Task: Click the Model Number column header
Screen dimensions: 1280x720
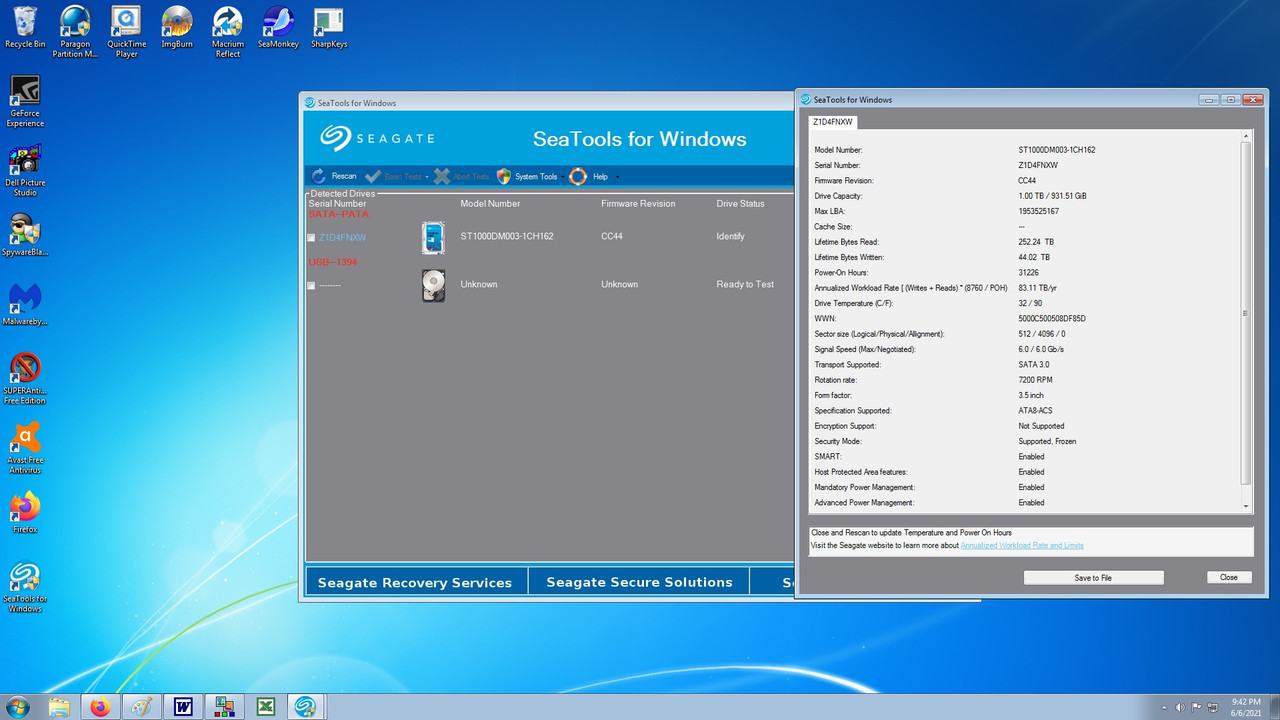Action: 490,204
